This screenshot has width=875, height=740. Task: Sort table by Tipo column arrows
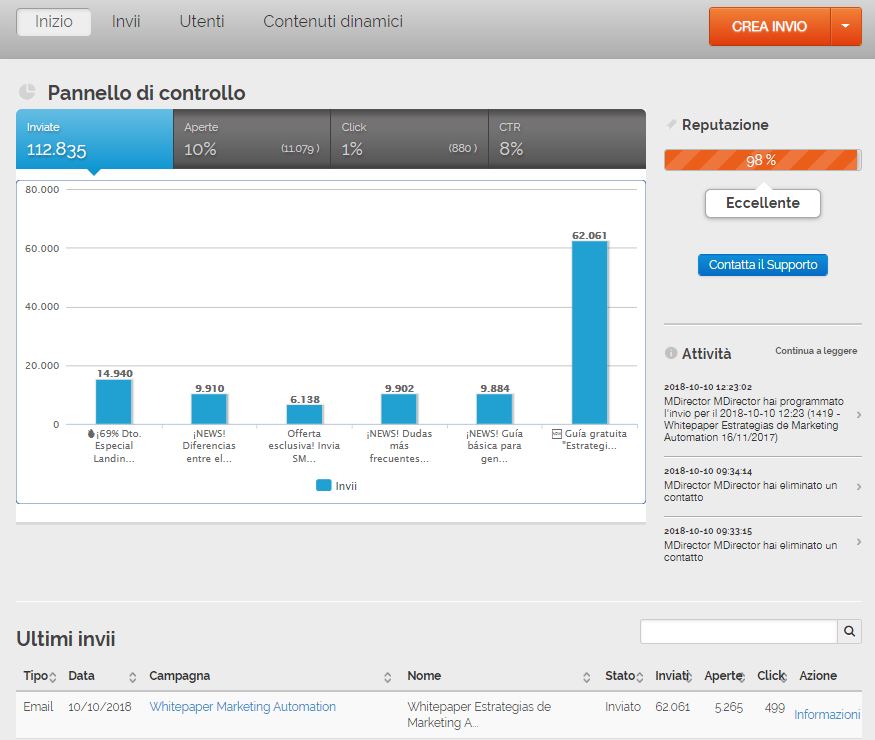[52, 677]
